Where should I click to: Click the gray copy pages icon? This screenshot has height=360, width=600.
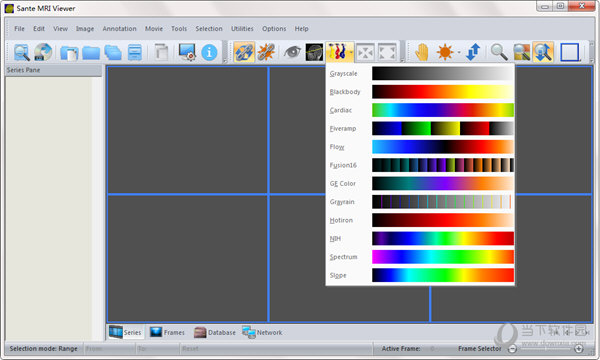[x=161, y=52]
